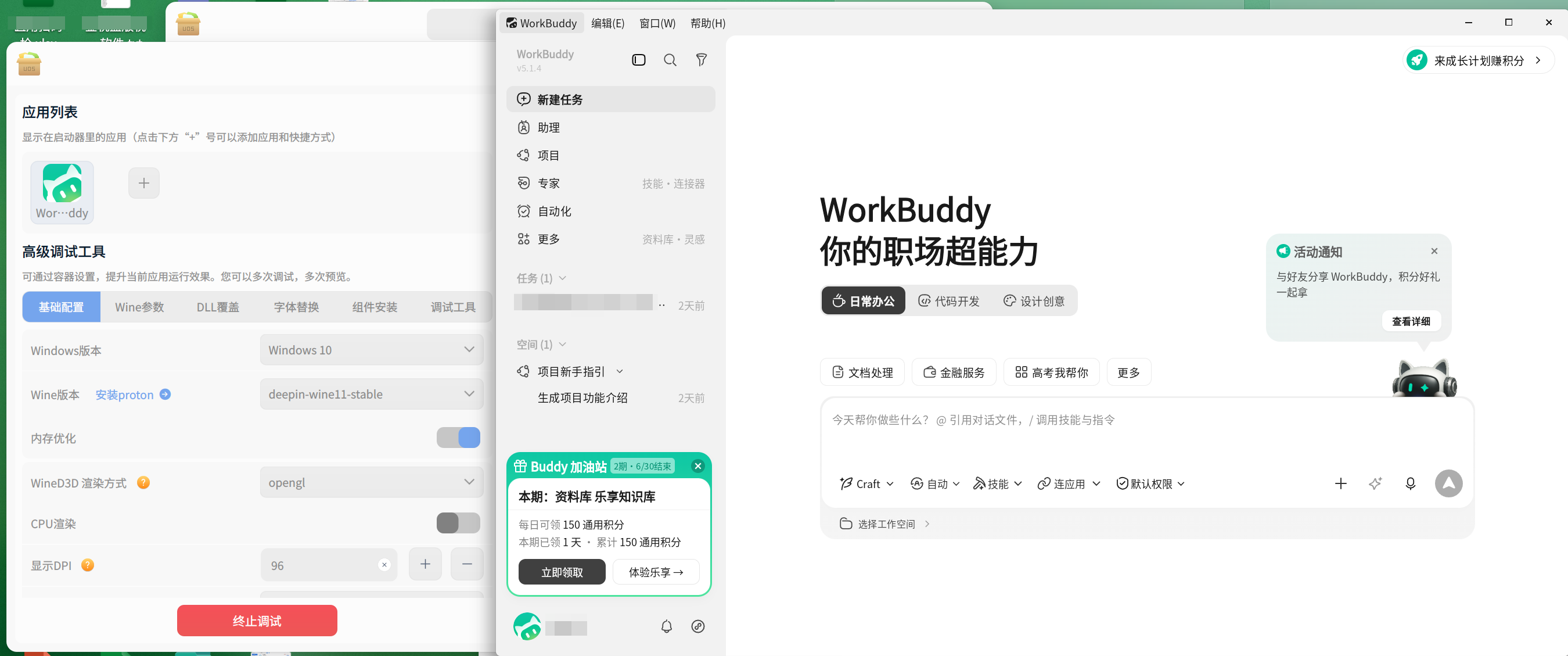Viewport: 1568px width, 656px height.
Task: Dismiss the 活动通知 popup
Action: [1434, 251]
